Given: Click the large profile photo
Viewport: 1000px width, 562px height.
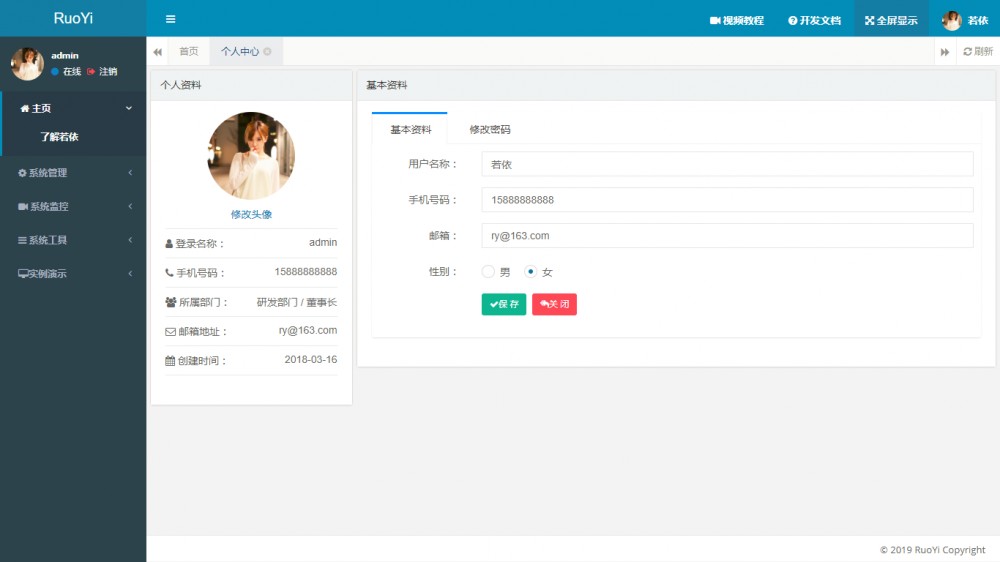Looking at the screenshot, I should tap(251, 156).
